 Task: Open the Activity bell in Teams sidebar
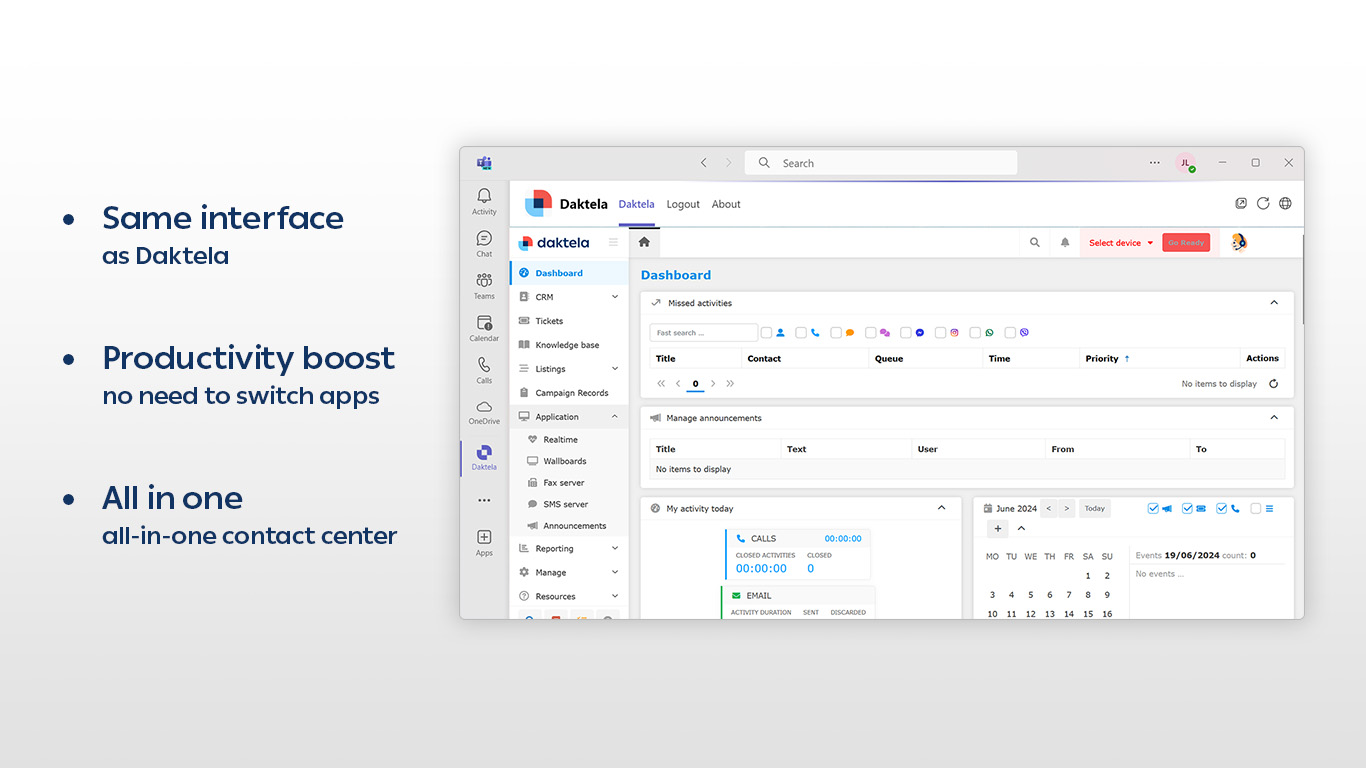point(484,200)
